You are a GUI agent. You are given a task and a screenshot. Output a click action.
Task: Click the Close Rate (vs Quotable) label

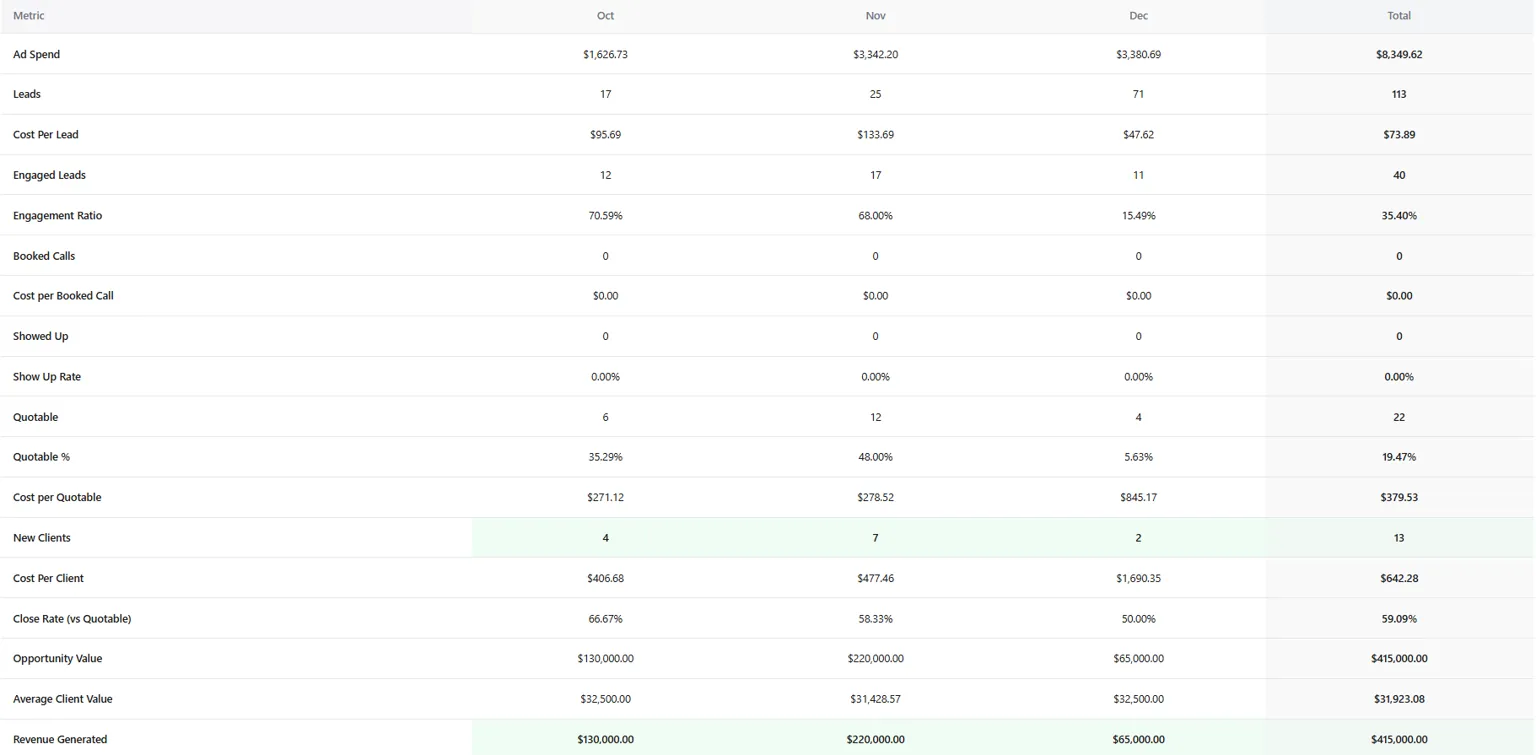[x=72, y=619]
